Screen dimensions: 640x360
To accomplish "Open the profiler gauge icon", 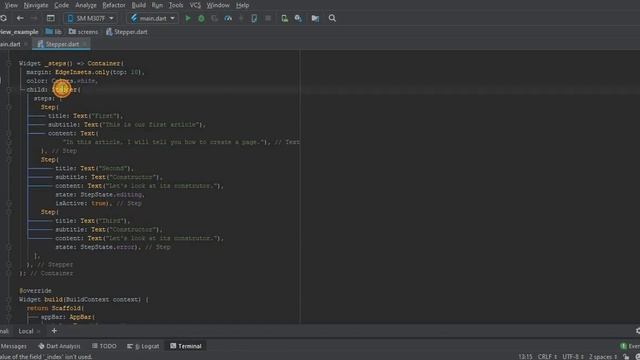I will (x=228, y=18).
